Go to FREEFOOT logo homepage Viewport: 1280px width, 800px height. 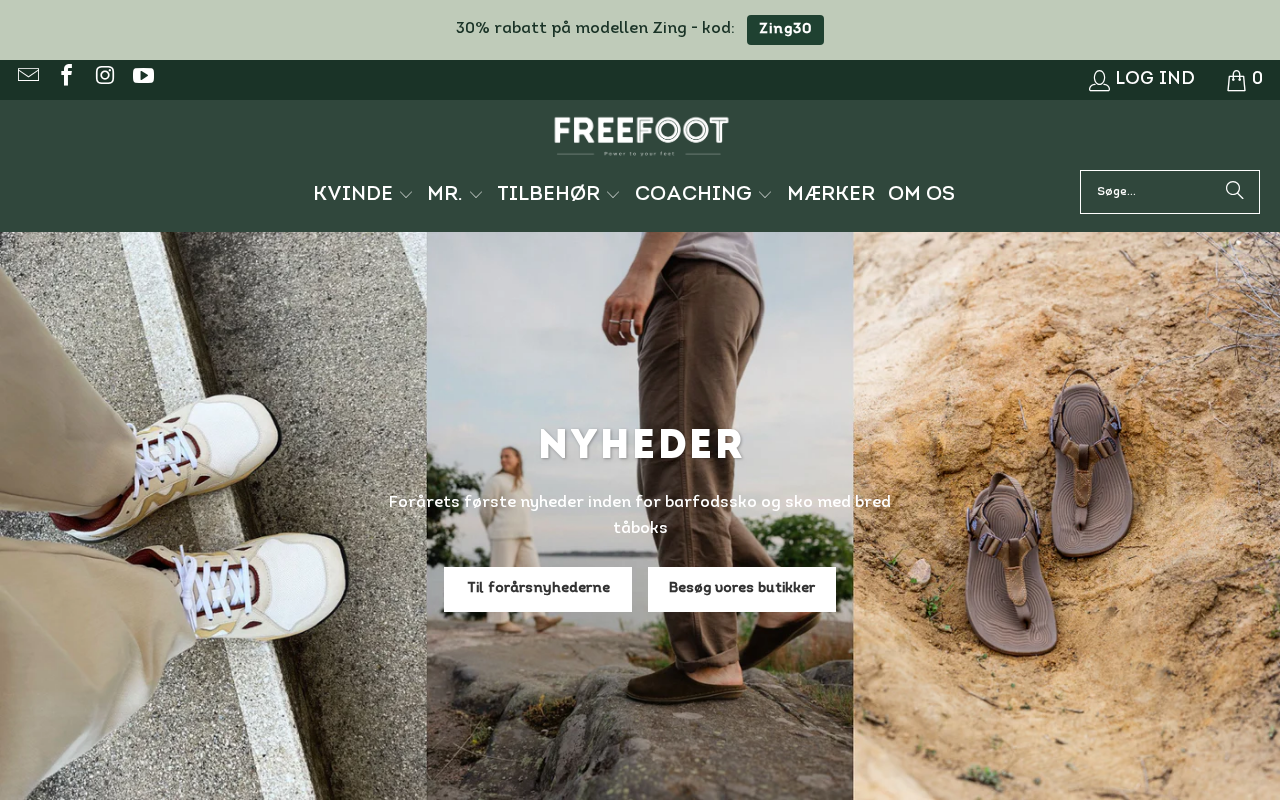[x=641, y=136]
